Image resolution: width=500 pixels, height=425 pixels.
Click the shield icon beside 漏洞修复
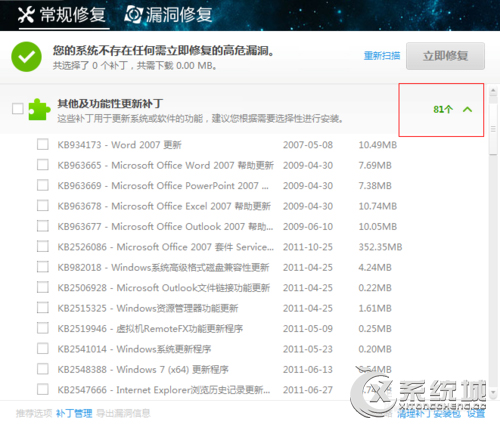click(x=133, y=15)
